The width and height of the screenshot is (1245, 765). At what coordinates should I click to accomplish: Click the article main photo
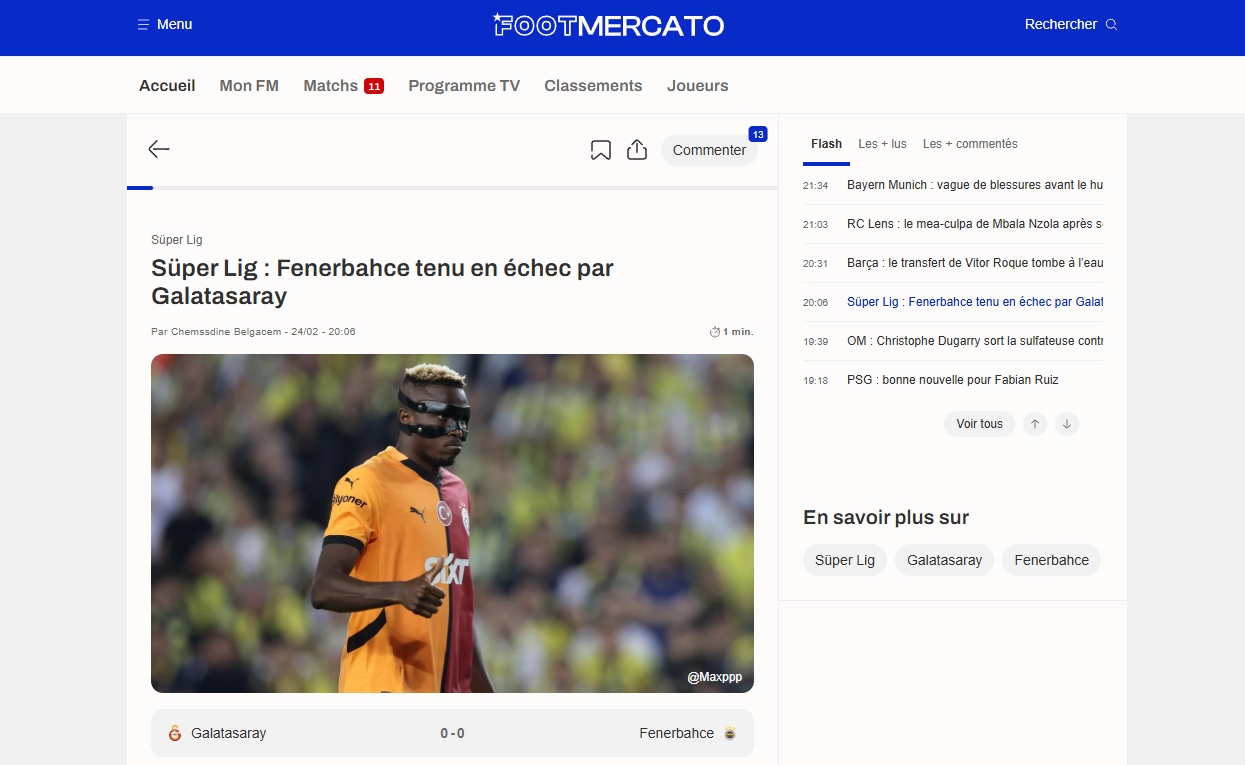[x=452, y=523]
